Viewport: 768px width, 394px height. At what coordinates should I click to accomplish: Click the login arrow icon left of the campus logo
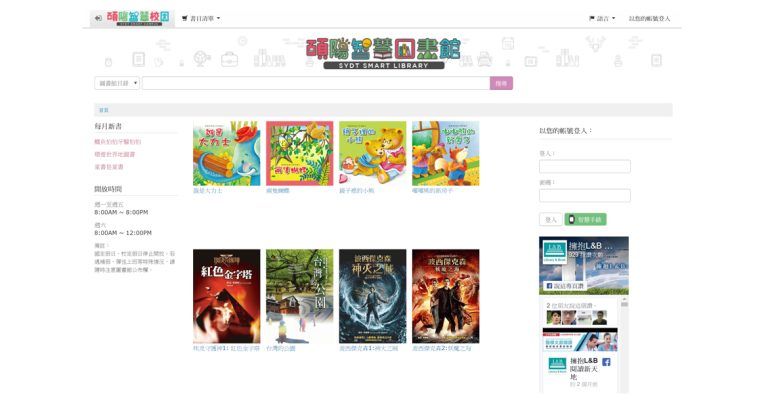98,18
